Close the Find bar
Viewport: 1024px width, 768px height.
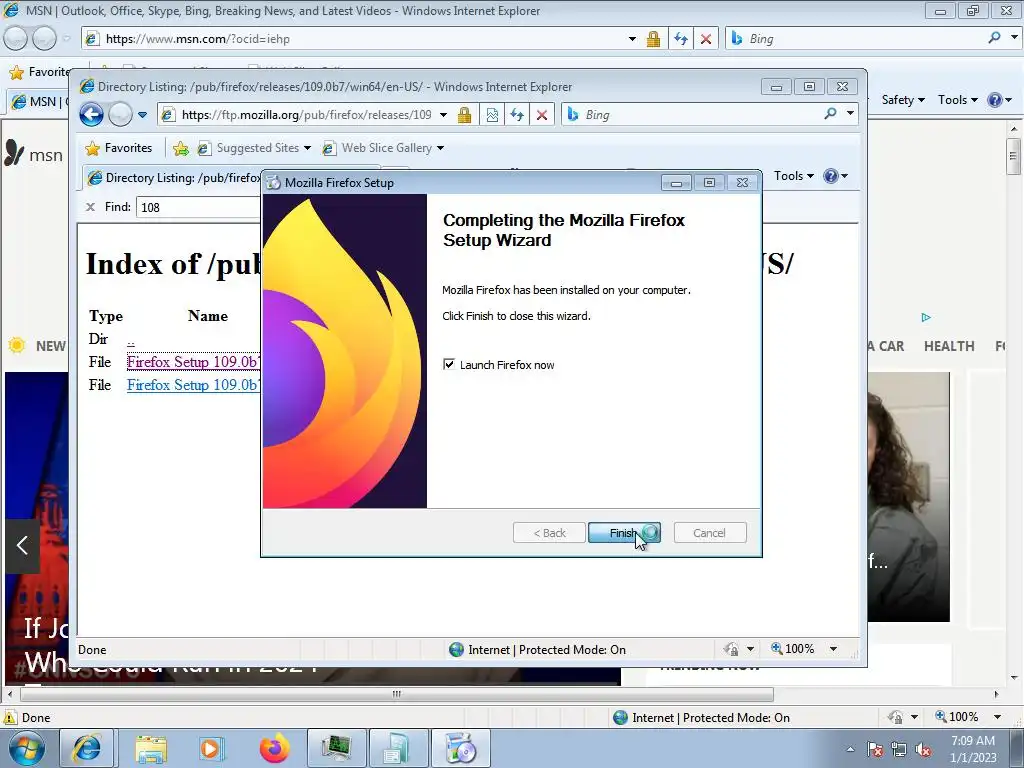(90, 207)
